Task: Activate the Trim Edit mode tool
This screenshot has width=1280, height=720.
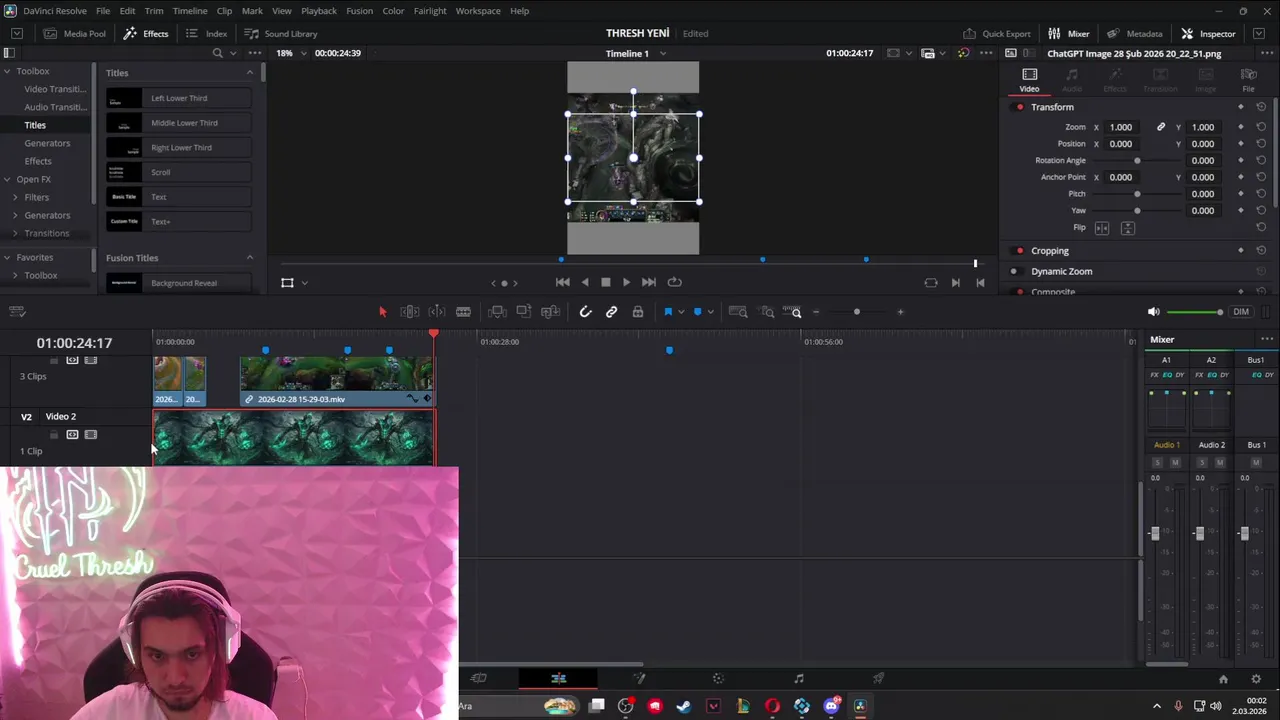Action: point(410,312)
